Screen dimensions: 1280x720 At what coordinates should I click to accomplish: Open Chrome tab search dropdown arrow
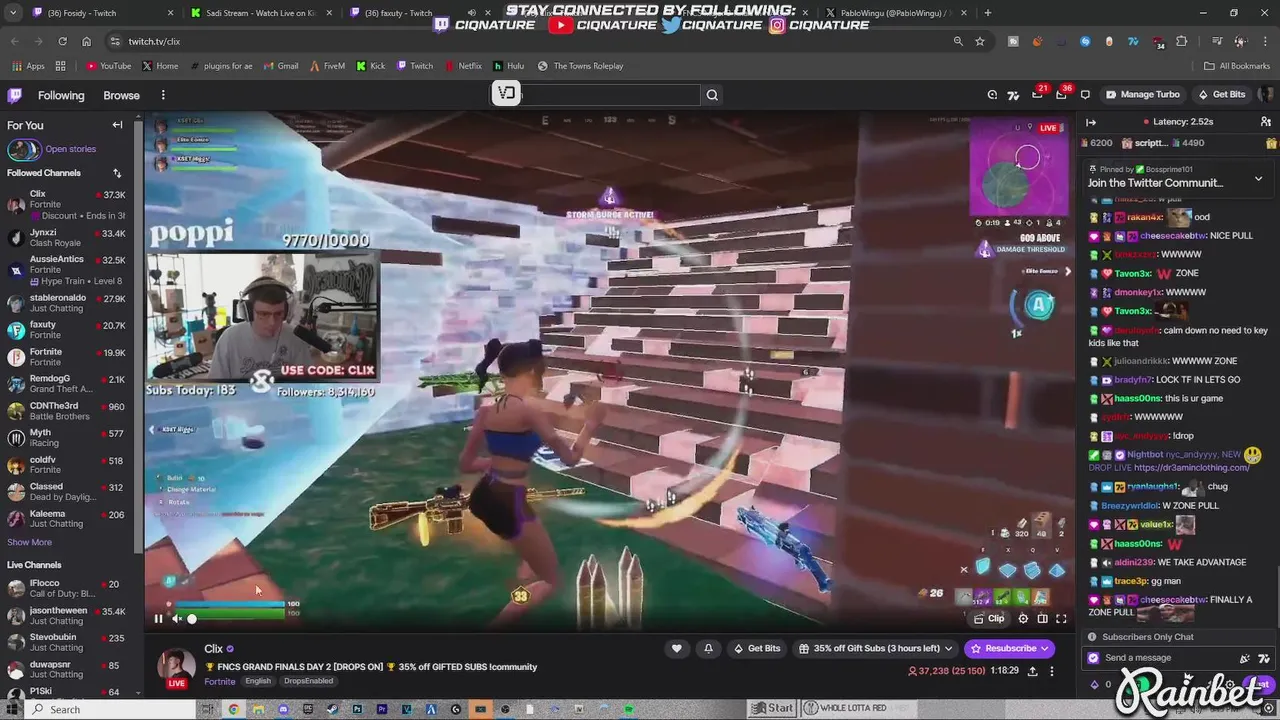click(x=13, y=13)
